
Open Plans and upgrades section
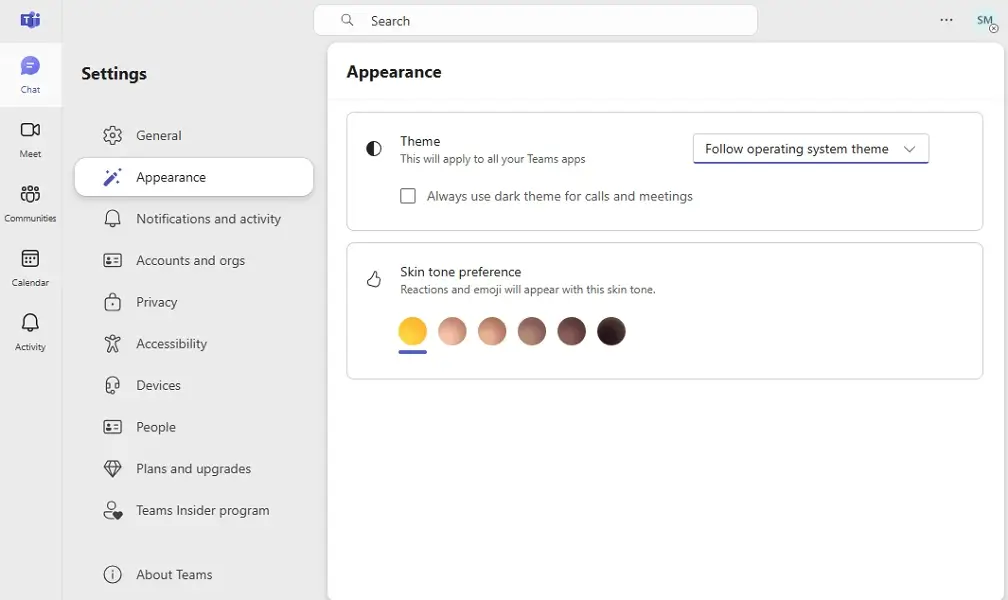tap(194, 469)
